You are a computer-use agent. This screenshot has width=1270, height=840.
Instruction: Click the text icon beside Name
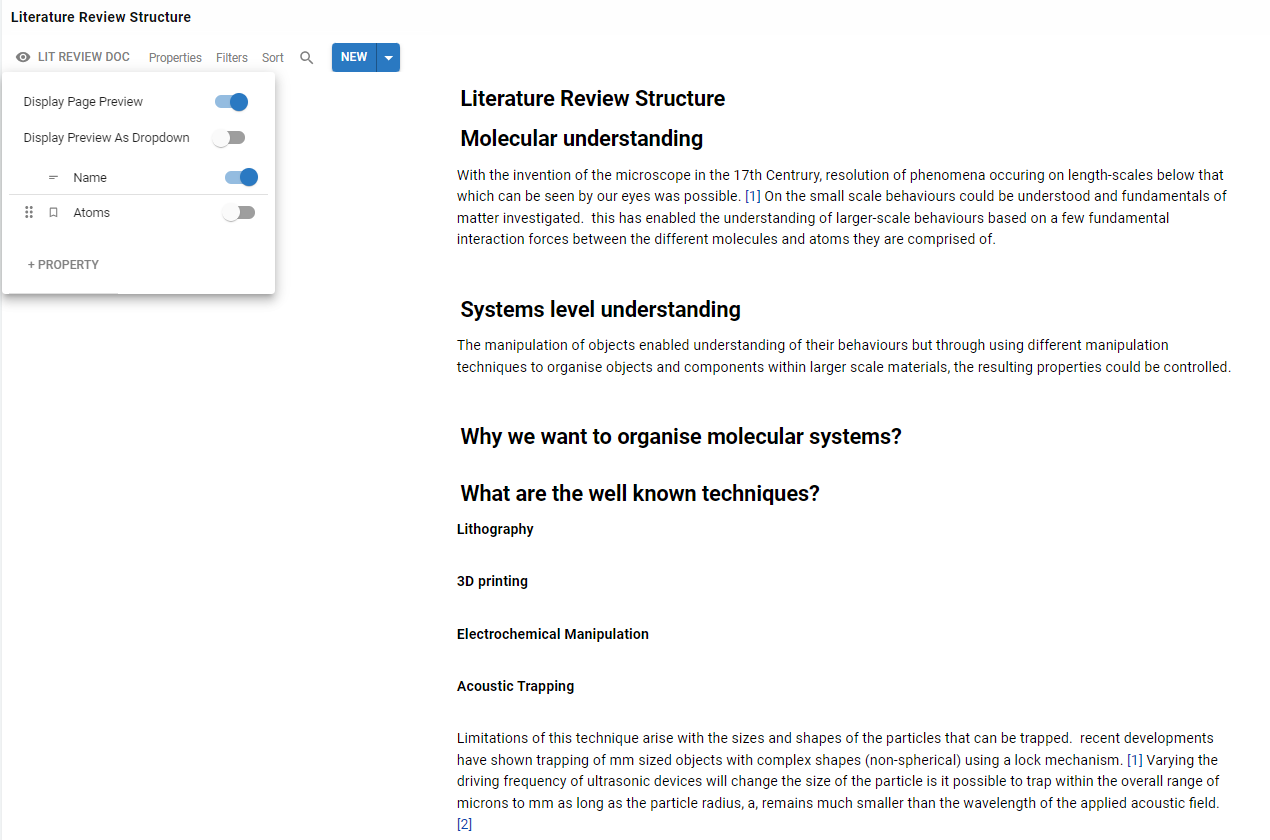(x=54, y=178)
